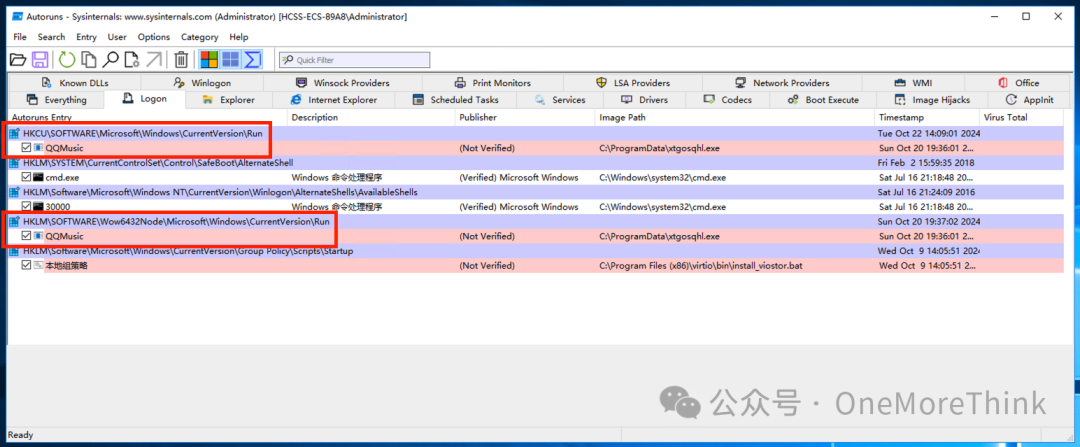
Task: Uncheck the cmd.exe entry checkbox
Action: [26, 177]
